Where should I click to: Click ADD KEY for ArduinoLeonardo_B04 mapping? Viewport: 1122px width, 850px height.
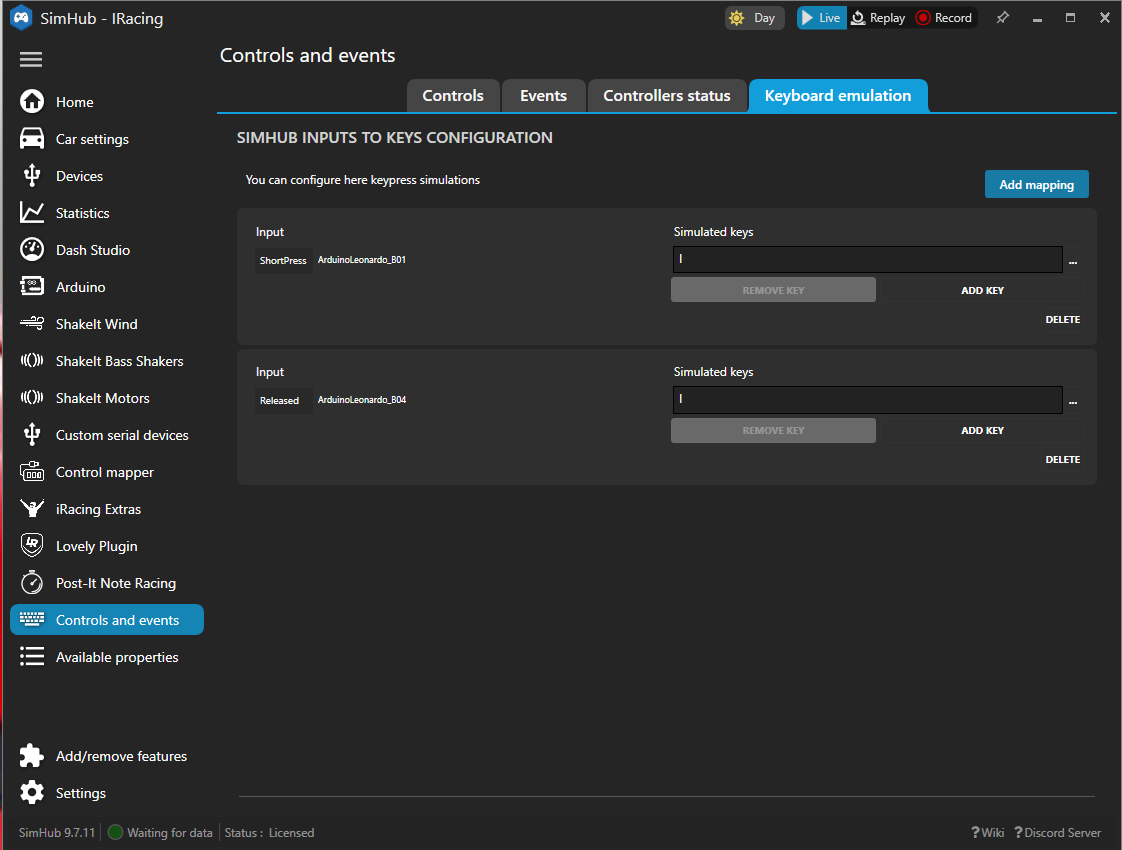(x=982, y=430)
